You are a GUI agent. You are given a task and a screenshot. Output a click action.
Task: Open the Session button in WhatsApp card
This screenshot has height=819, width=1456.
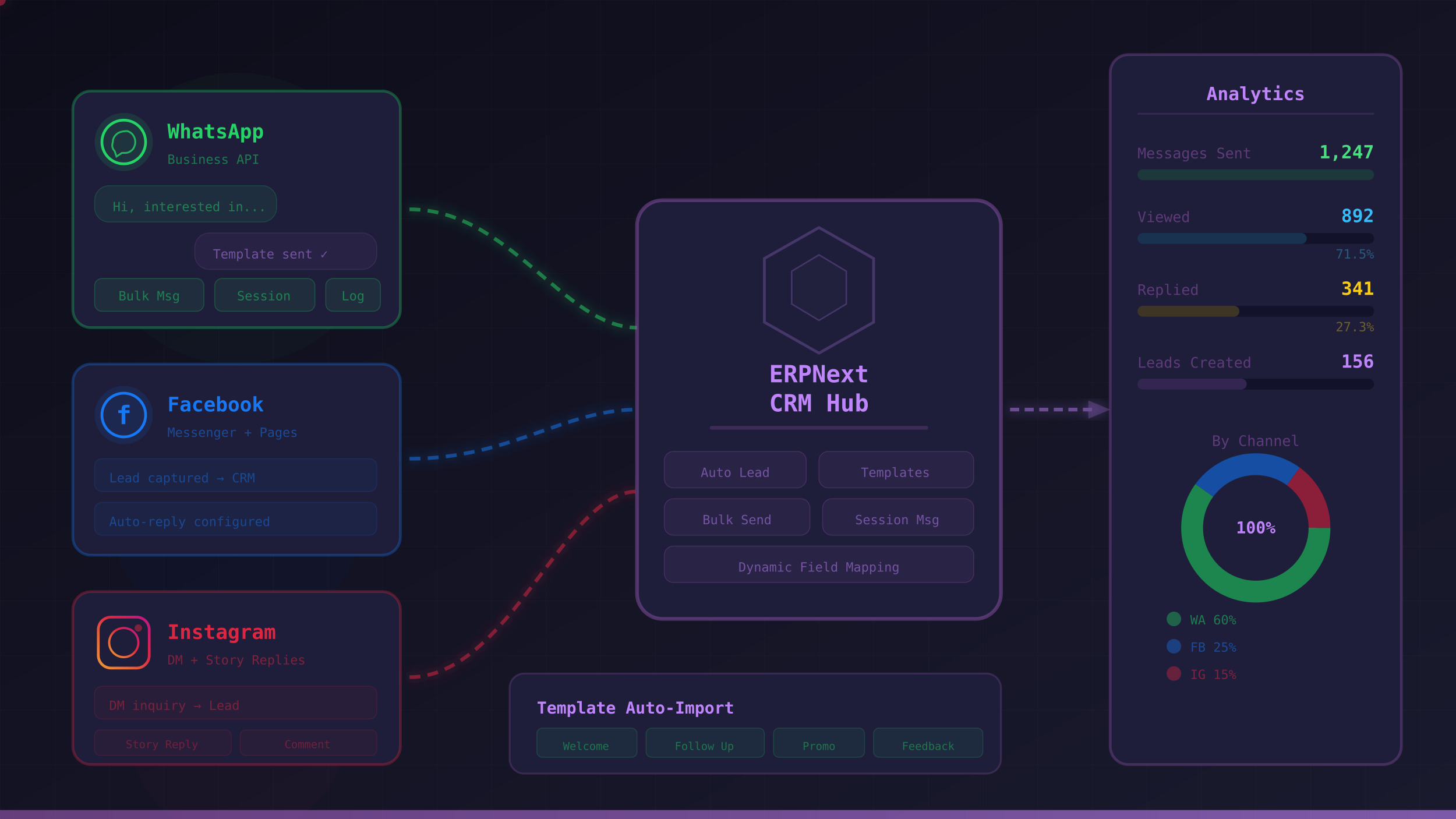[264, 295]
